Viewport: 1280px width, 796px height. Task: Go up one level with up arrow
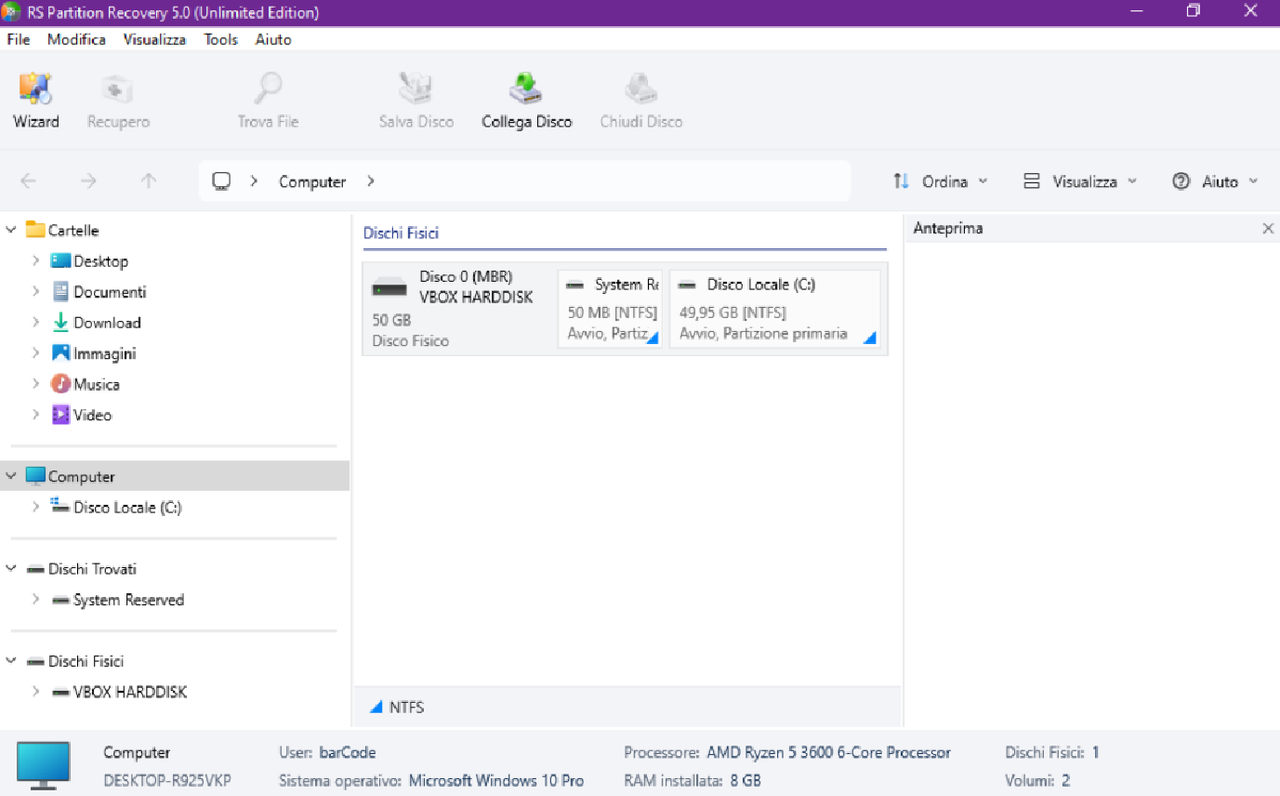point(148,181)
